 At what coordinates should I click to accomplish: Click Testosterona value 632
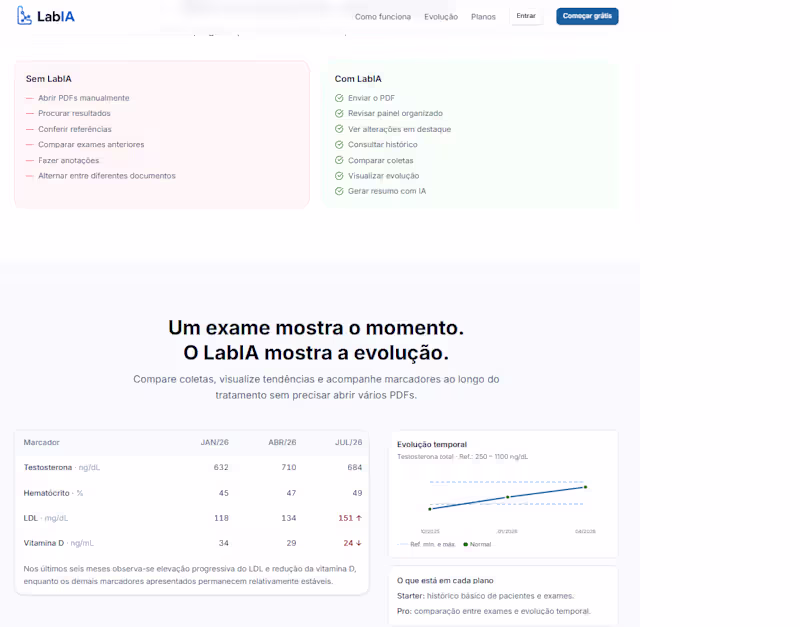click(221, 467)
